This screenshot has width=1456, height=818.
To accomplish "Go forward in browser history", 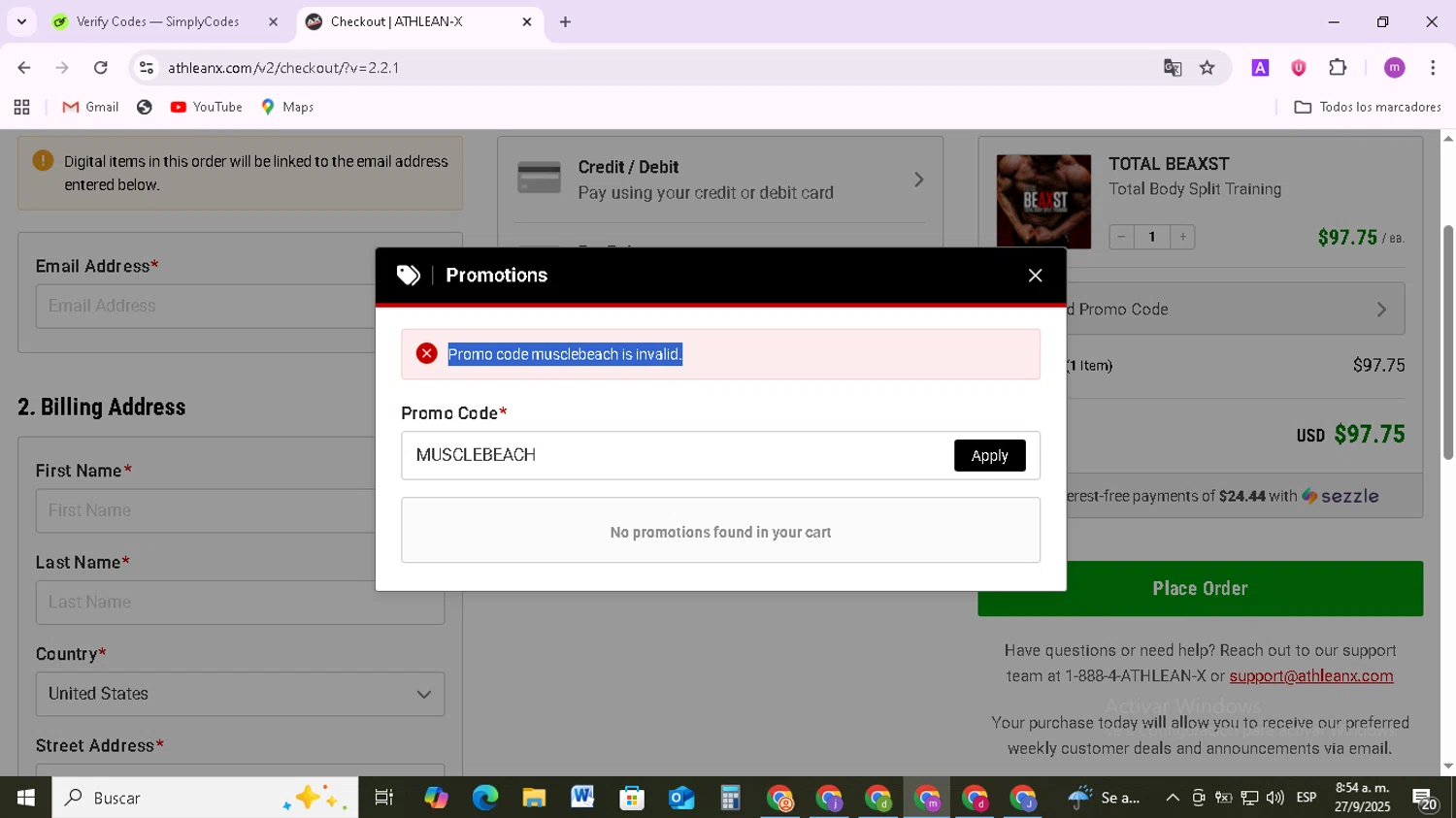I will point(62,68).
